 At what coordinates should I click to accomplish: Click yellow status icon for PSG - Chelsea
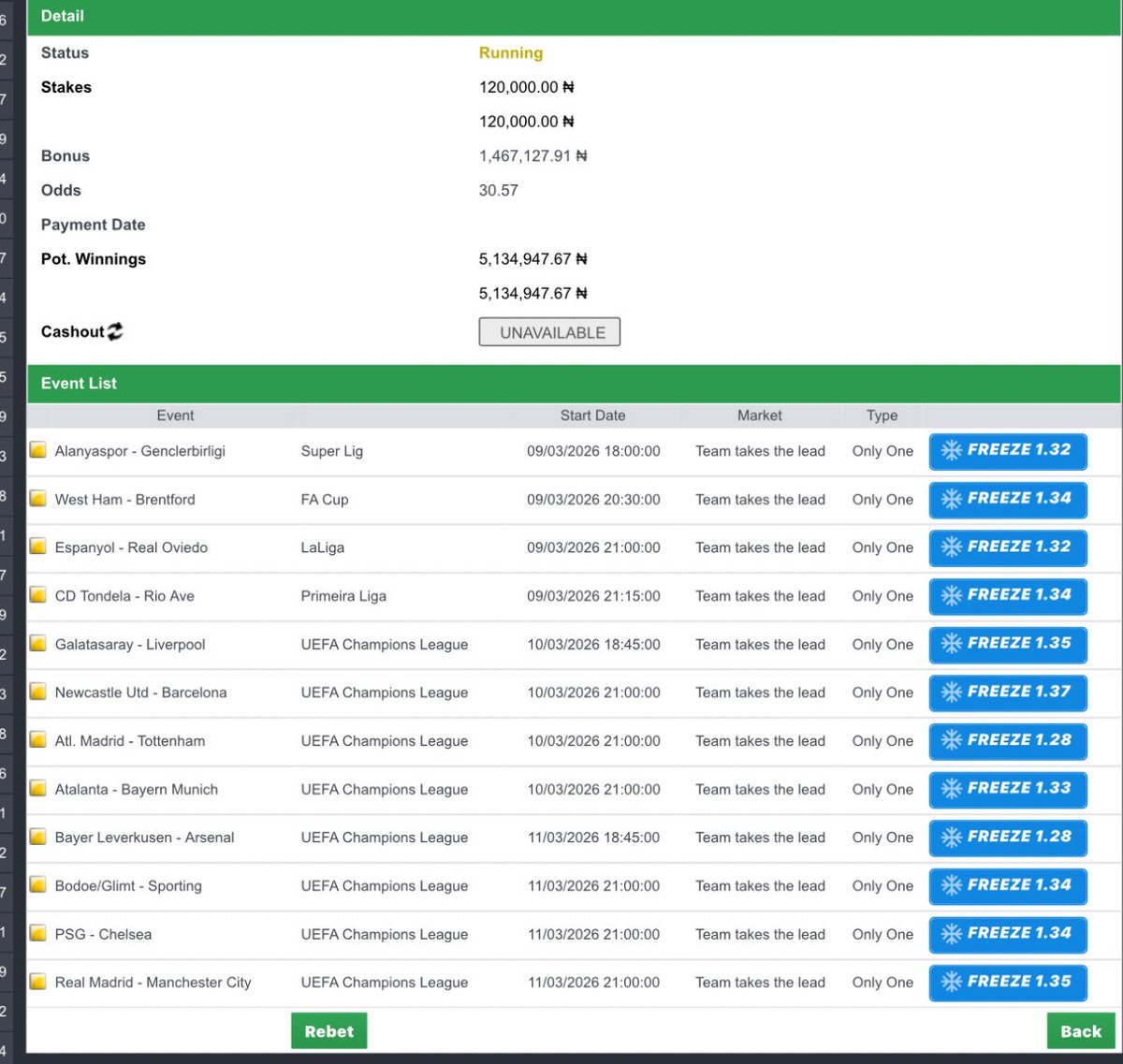click(38, 933)
